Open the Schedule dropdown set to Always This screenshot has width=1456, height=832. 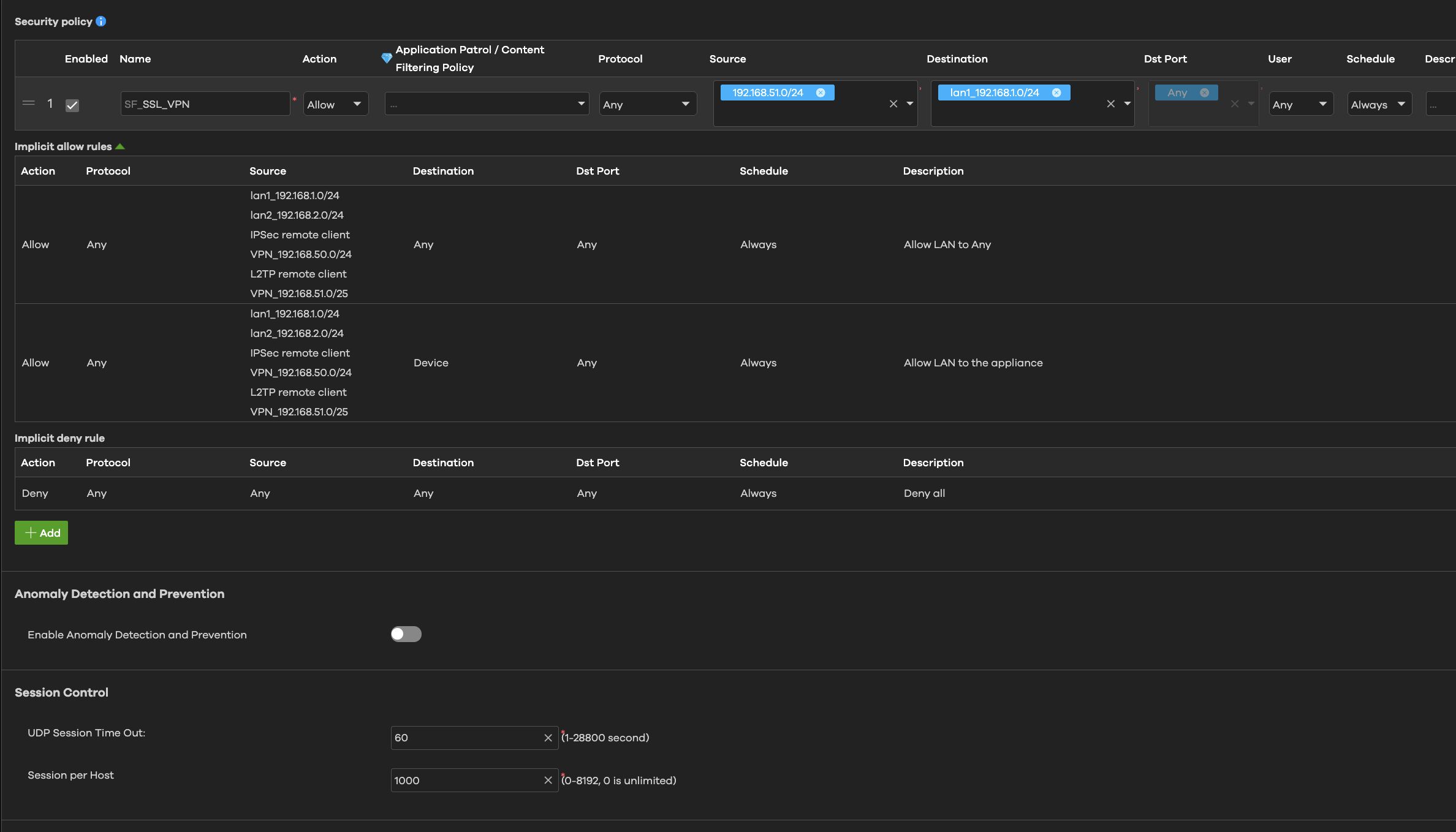(x=1379, y=104)
